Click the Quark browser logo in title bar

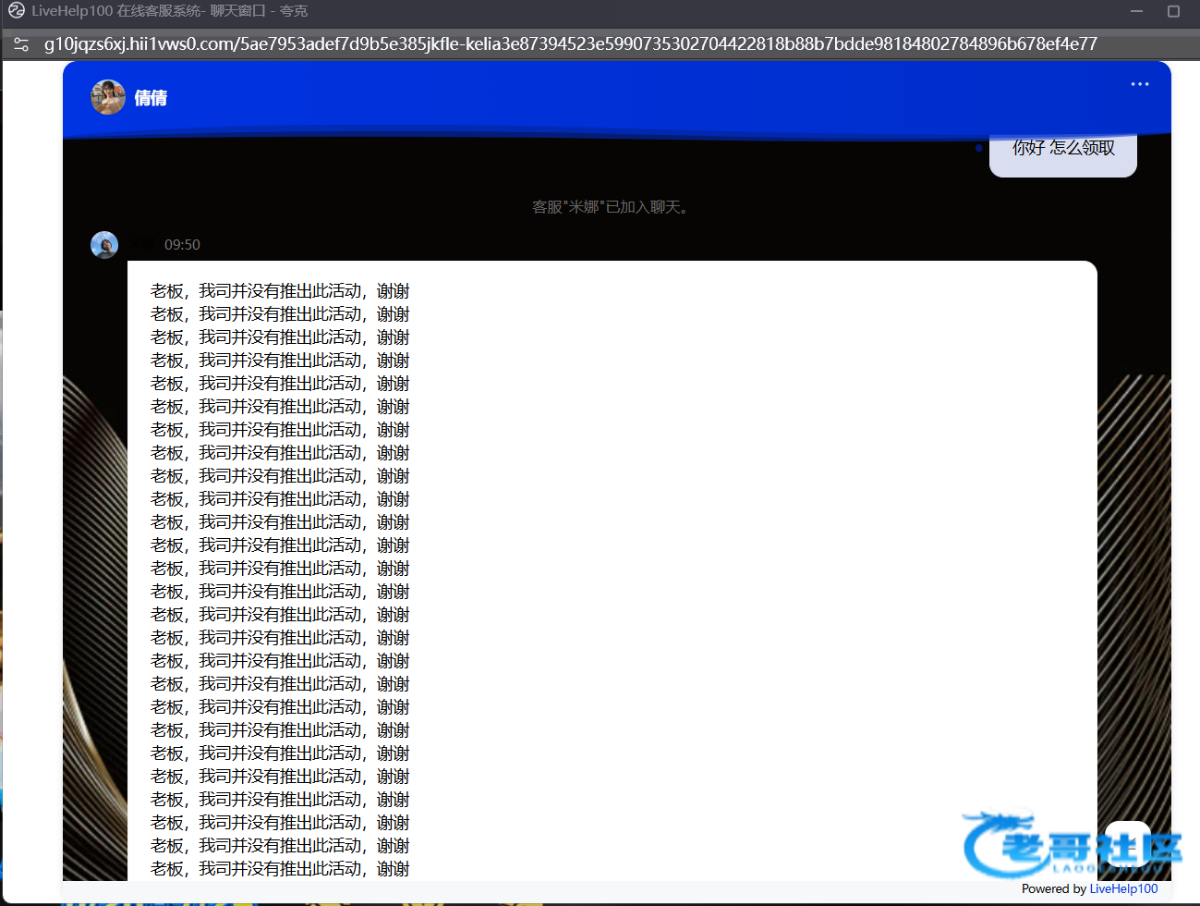[16, 11]
